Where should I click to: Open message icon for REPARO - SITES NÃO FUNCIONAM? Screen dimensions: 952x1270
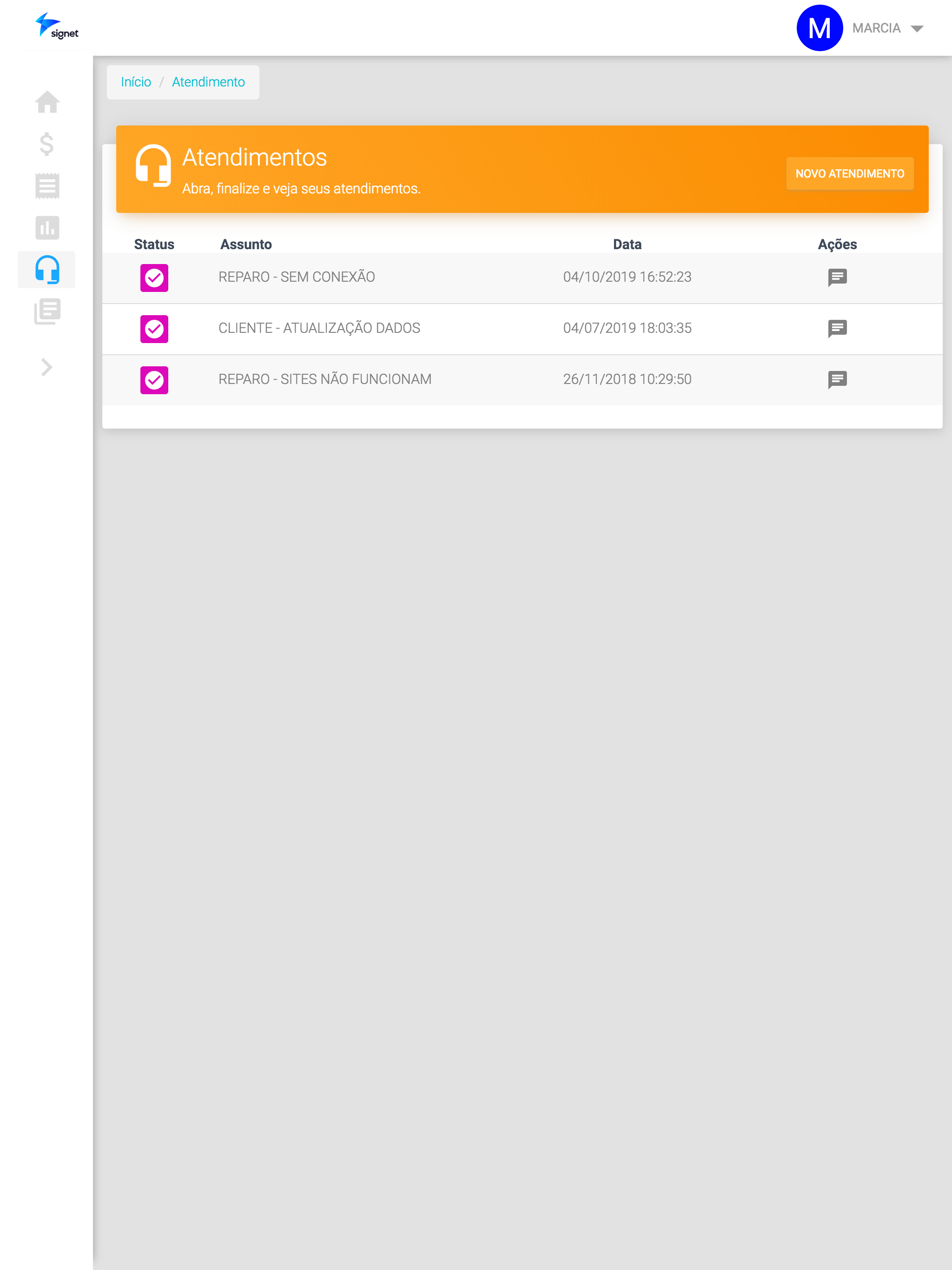(x=837, y=379)
